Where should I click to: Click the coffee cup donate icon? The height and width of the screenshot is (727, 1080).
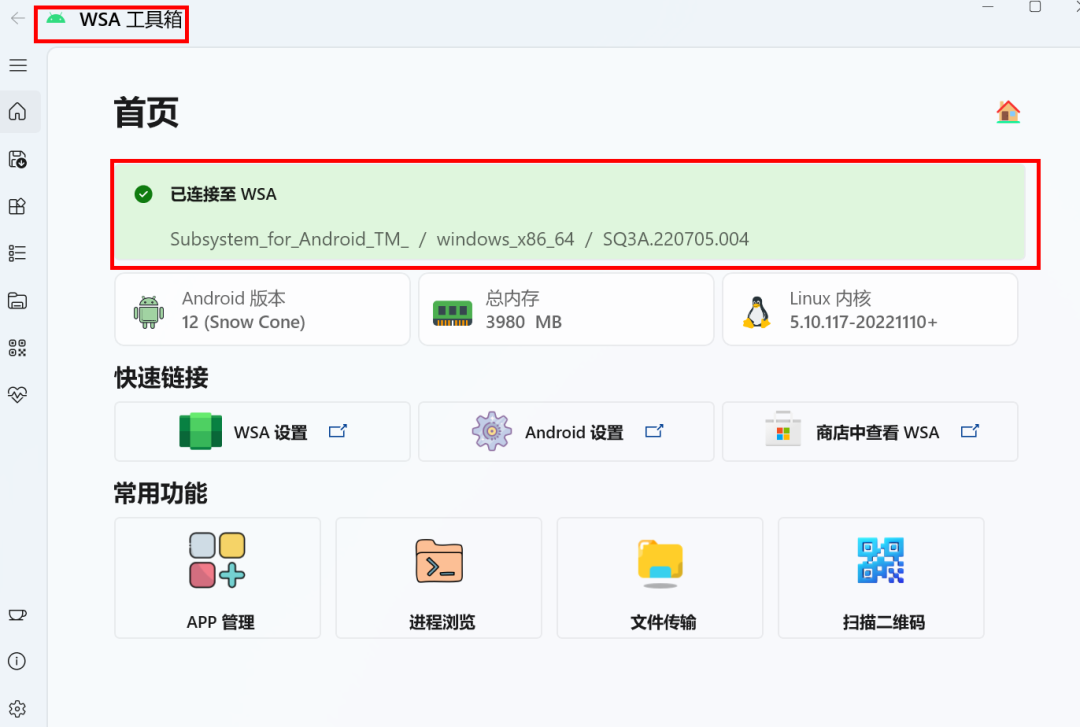[x=18, y=615]
